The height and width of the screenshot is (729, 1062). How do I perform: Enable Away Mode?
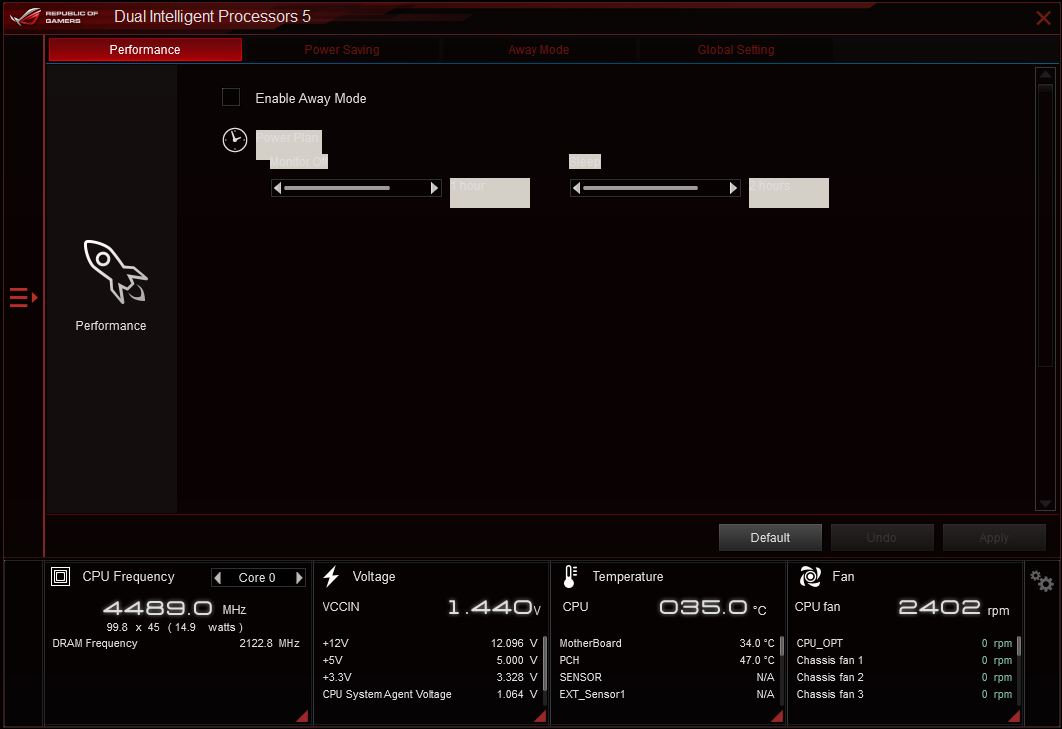click(x=231, y=97)
